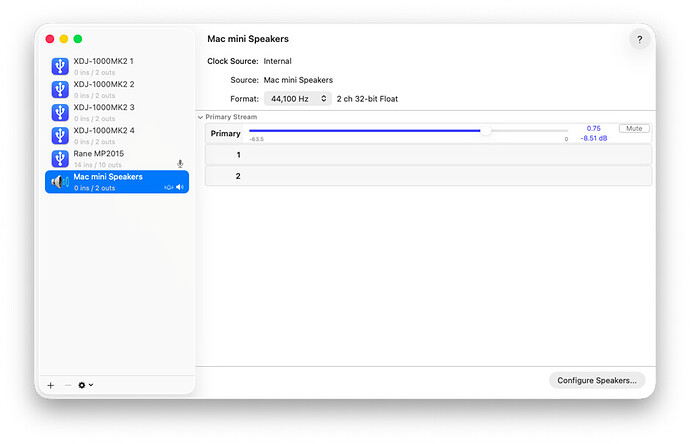Click the -8.51 dB value field
The width and height of the screenshot is (690, 444).
pyautogui.click(x=593, y=139)
